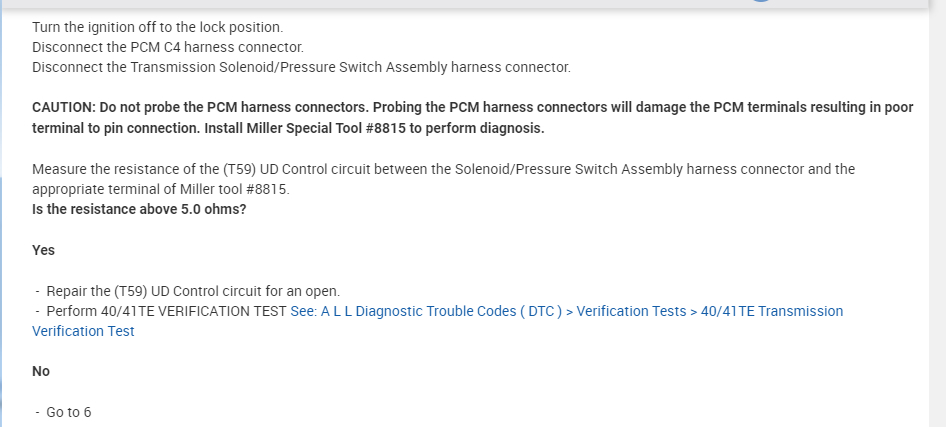Click the bold 'No' answer heading
The width and height of the screenshot is (946, 427).
point(41,371)
